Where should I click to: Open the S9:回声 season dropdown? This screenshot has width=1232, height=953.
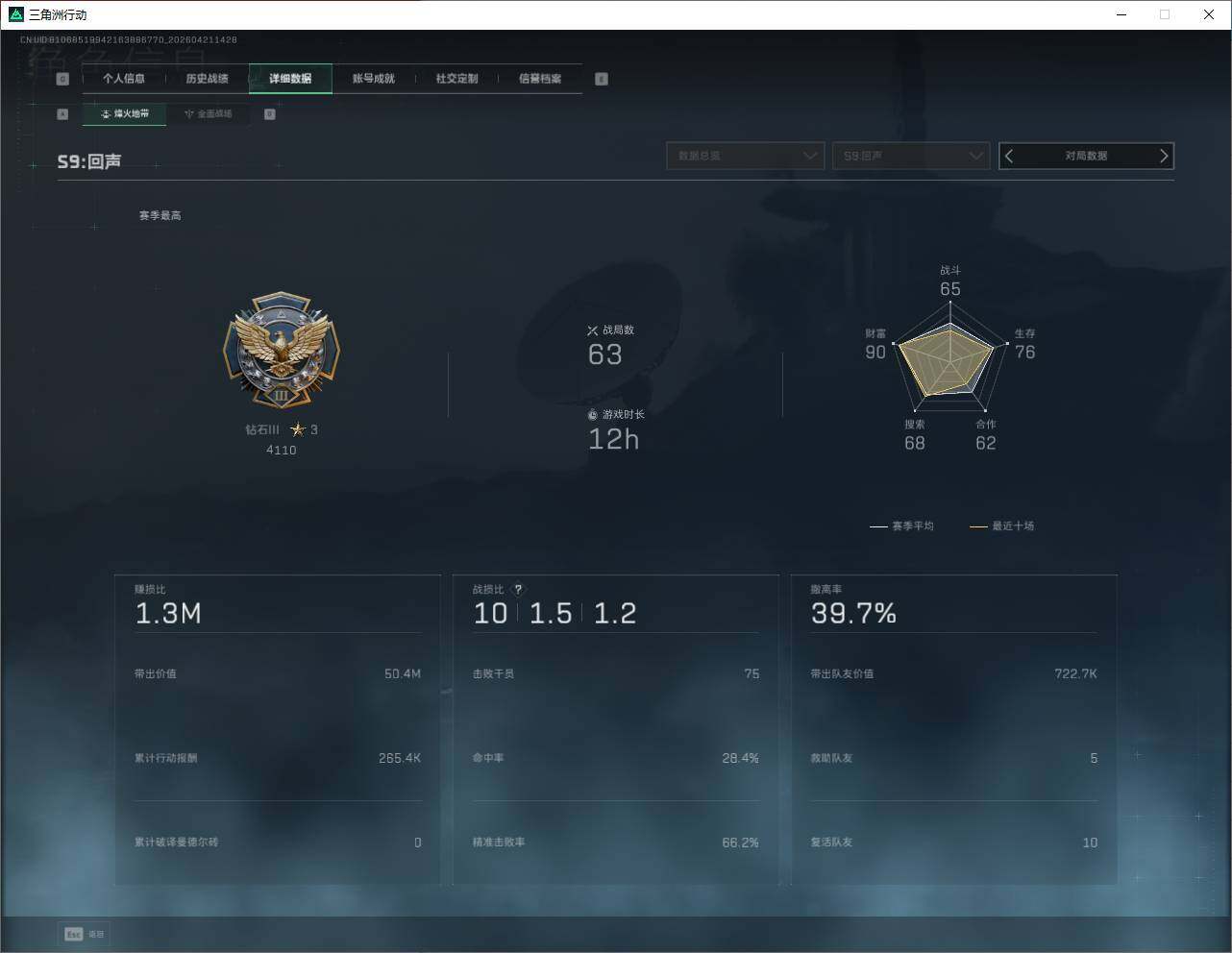click(911, 156)
